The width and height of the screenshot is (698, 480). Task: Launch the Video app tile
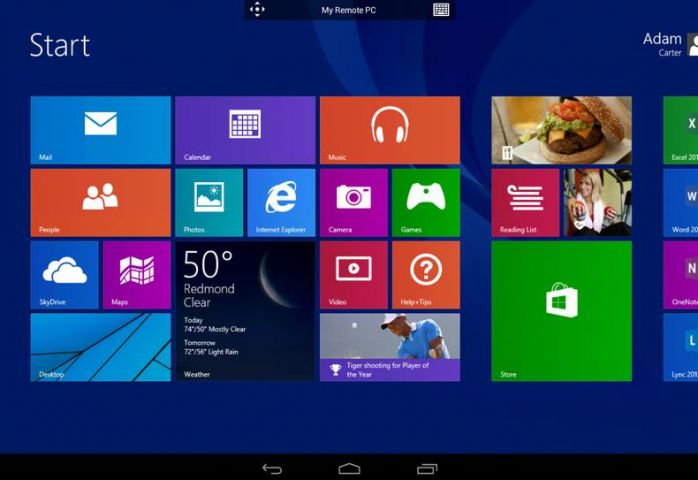click(x=353, y=275)
